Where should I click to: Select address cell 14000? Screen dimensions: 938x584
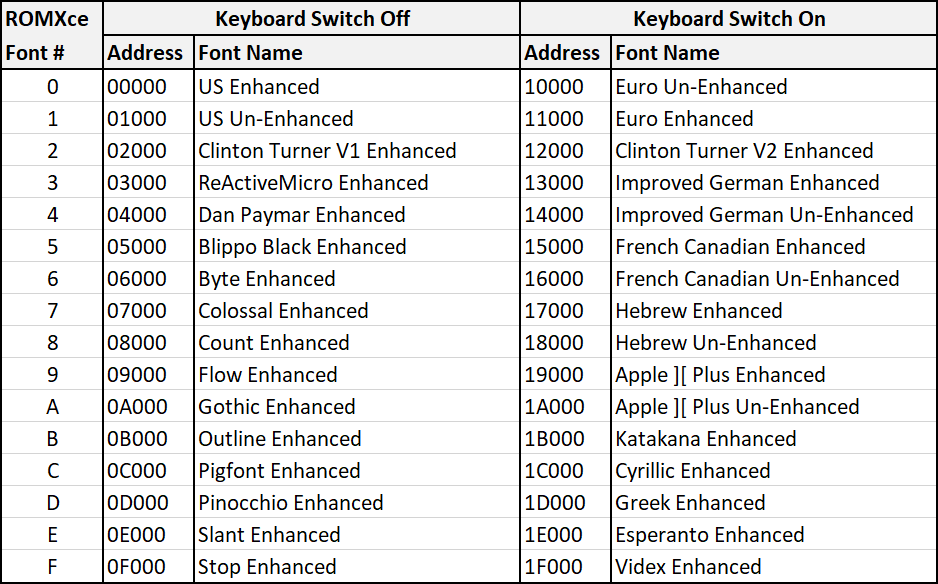(554, 215)
